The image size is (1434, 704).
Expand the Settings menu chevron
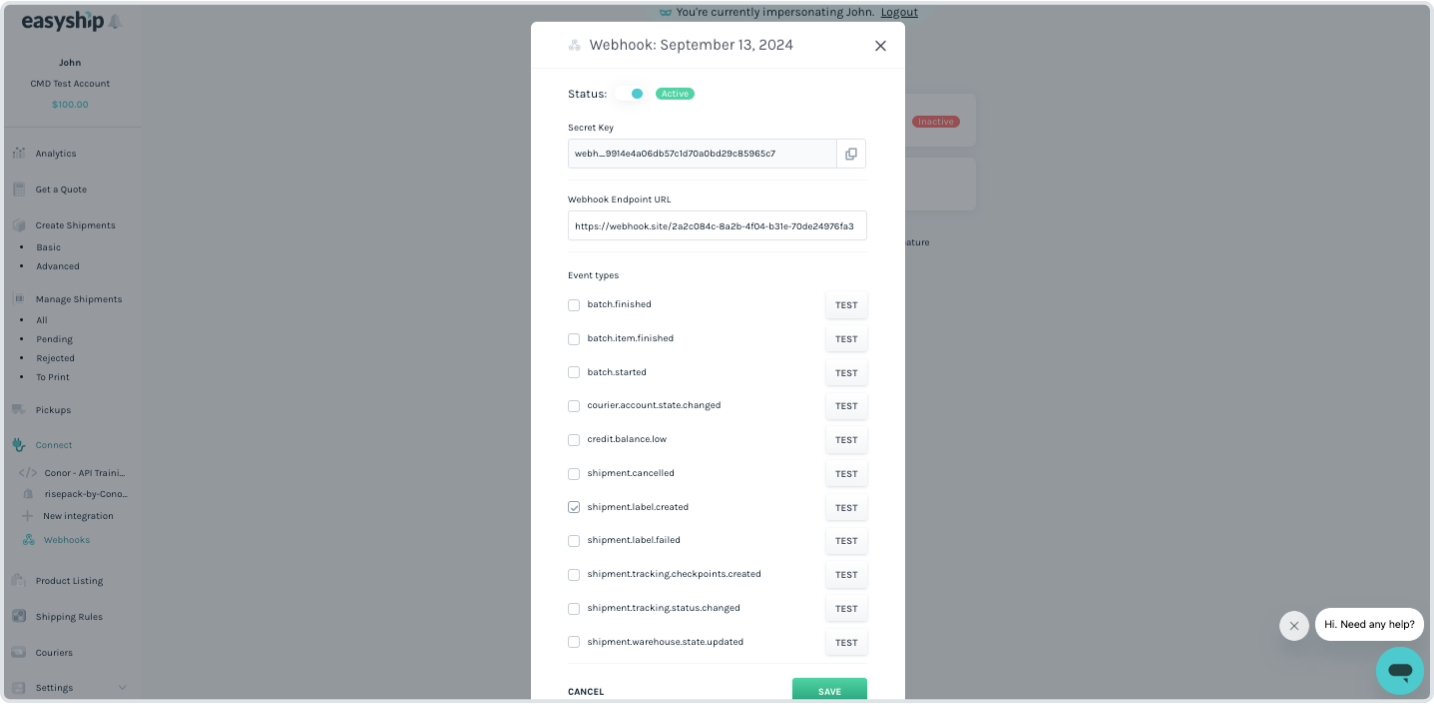click(123, 688)
